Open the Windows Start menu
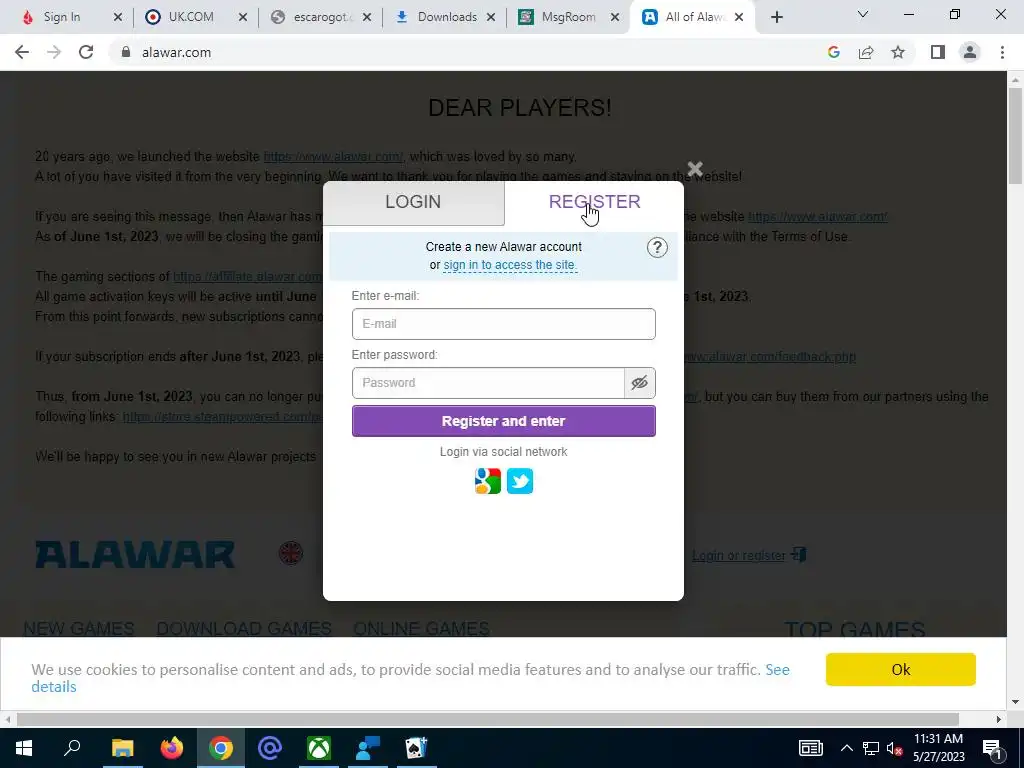The height and width of the screenshot is (768, 1024). pos(24,748)
